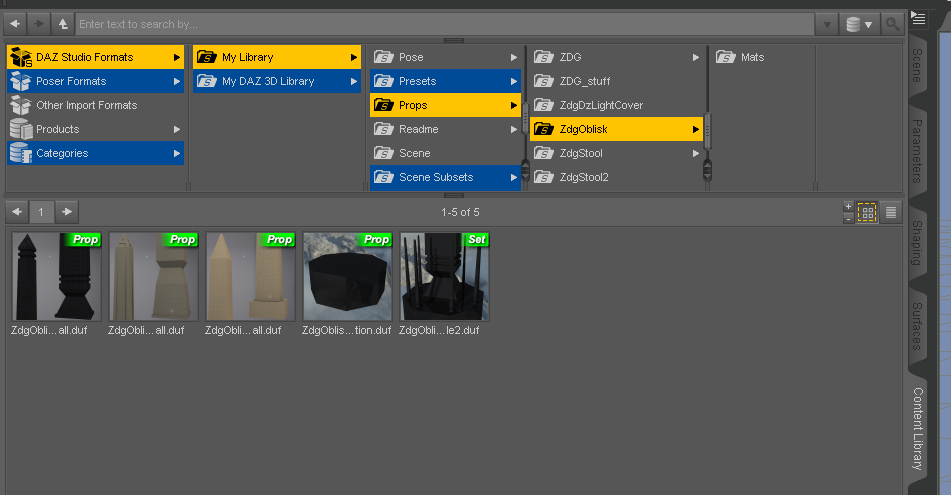The width and height of the screenshot is (951, 495).
Task: Select Categories entry
Action: click(95, 153)
